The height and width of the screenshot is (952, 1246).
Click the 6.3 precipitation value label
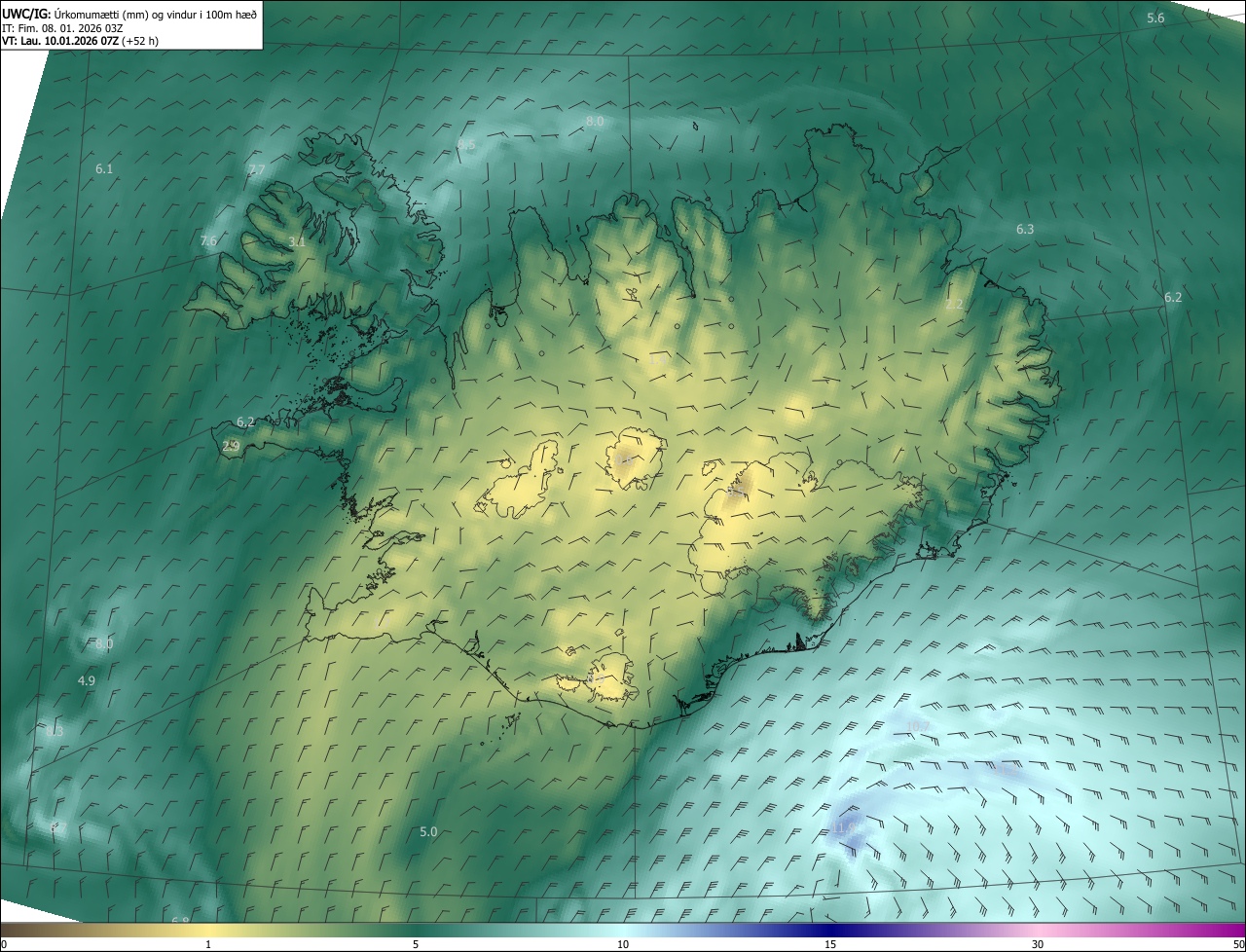click(x=1025, y=229)
